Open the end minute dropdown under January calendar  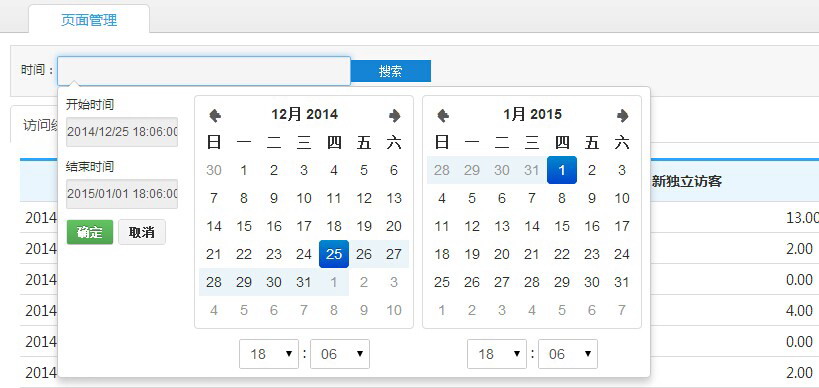tap(568, 354)
